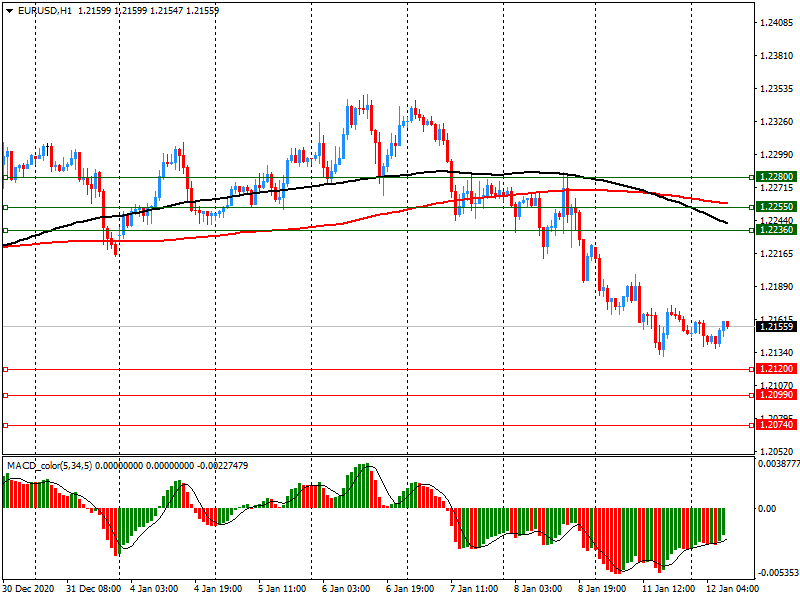Screen dimensions: 800x600
Task: Select the green 1.22800 price label
Action: [x=776, y=177]
